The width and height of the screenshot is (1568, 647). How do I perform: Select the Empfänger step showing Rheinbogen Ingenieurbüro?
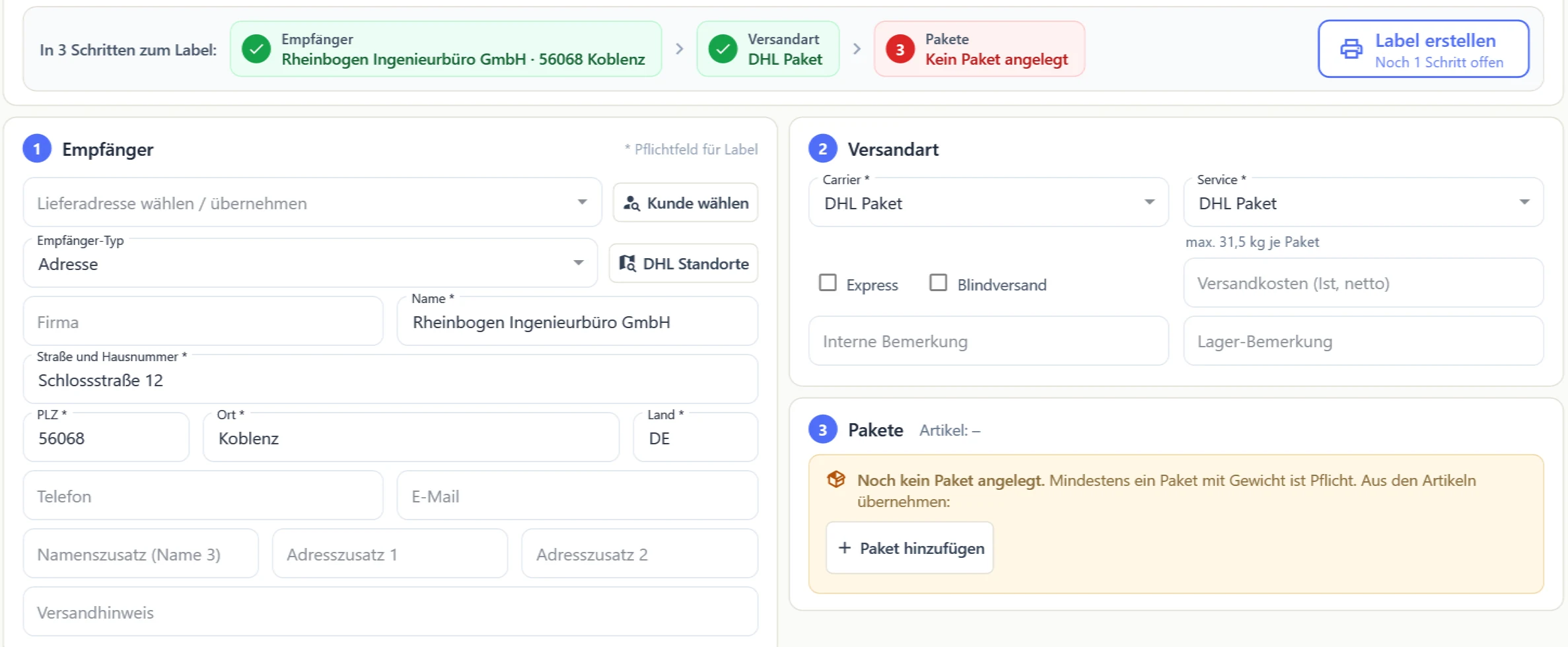coord(446,50)
